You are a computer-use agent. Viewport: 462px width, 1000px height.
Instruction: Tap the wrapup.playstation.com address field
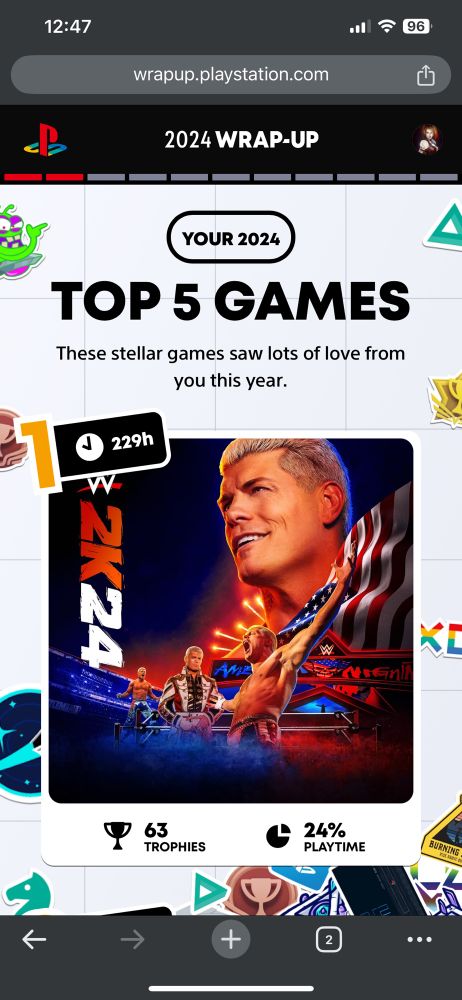point(231,75)
